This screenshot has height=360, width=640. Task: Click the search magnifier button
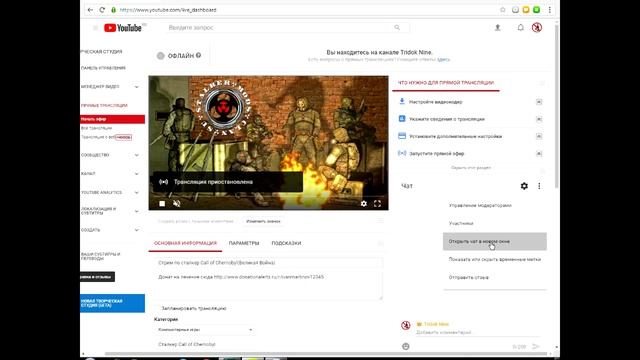click(397, 27)
